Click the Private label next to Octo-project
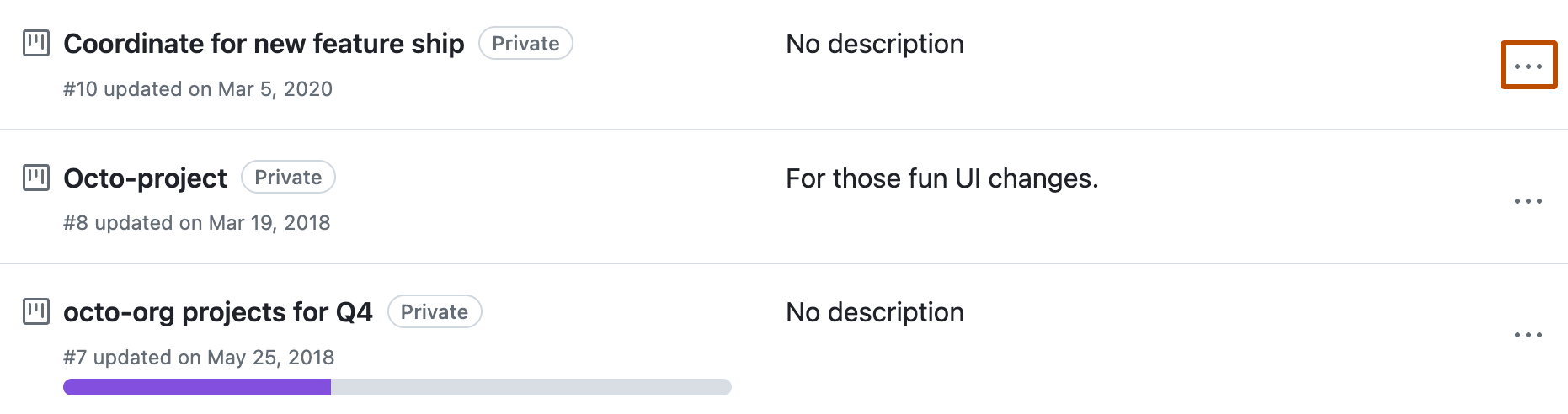 (288, 178)
